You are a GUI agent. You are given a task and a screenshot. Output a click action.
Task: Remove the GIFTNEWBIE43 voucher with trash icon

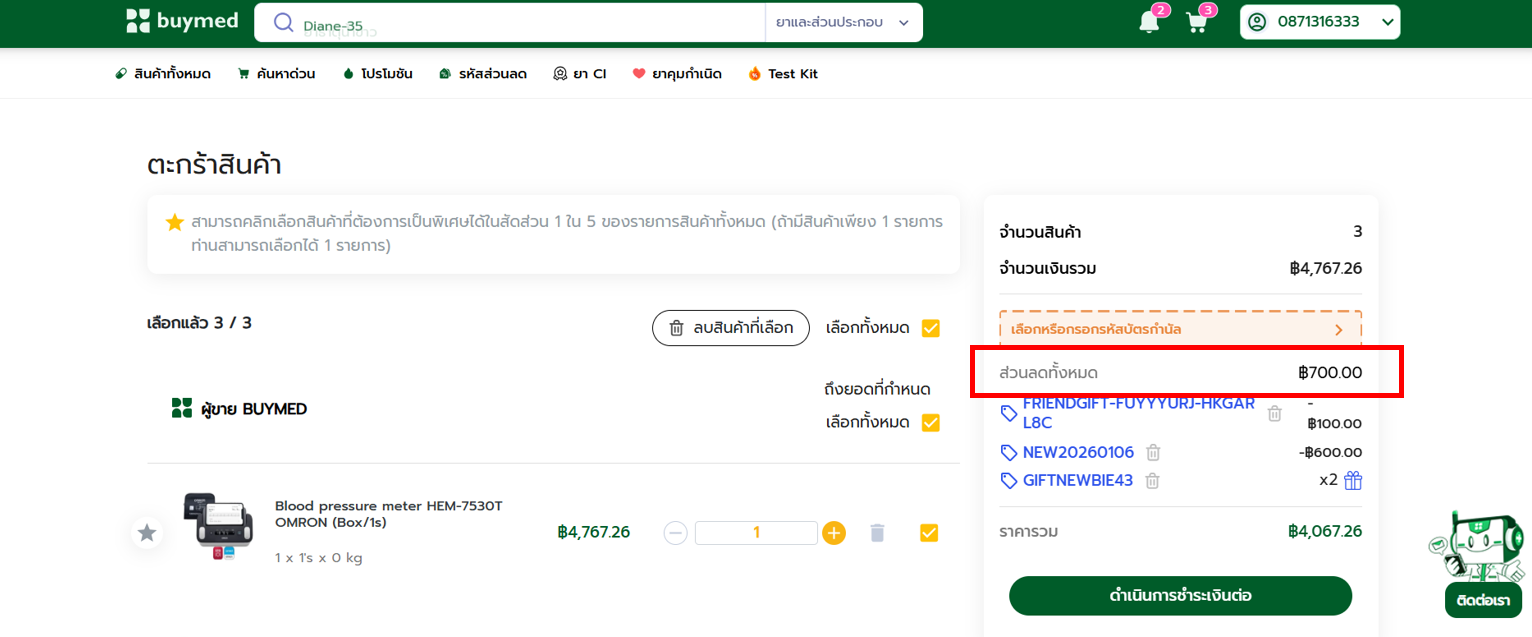click(x=1152, y=481)
